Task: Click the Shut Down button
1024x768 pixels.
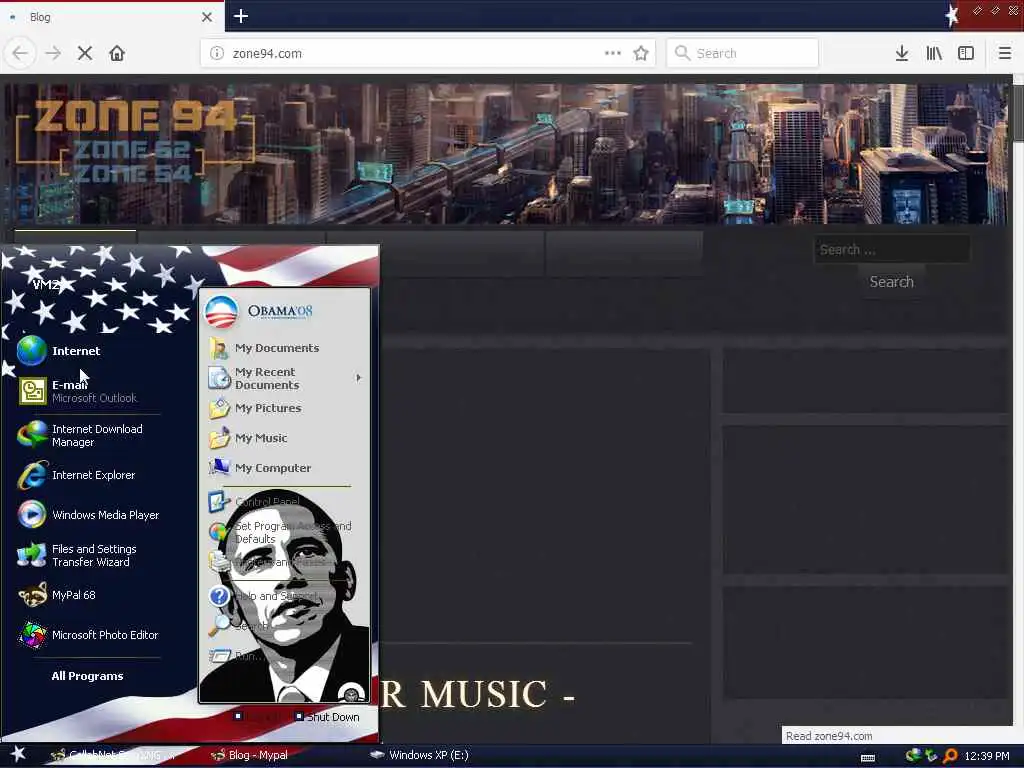Action: [327, 717]
